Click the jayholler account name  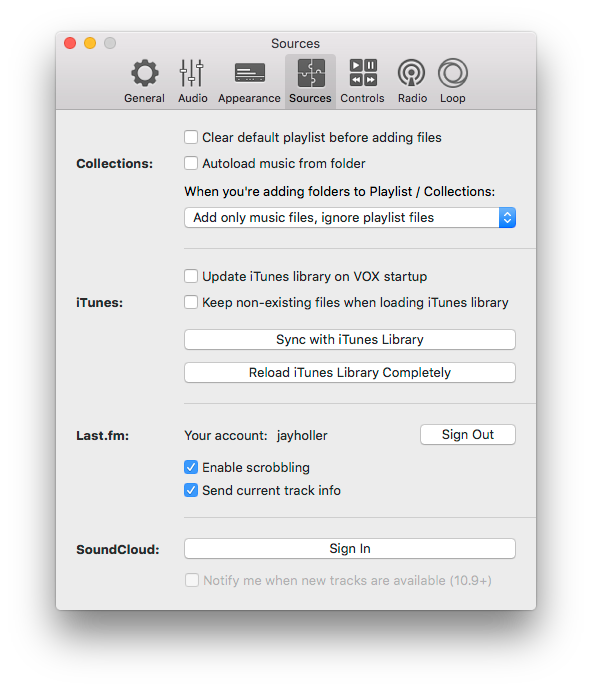[302, 436]
